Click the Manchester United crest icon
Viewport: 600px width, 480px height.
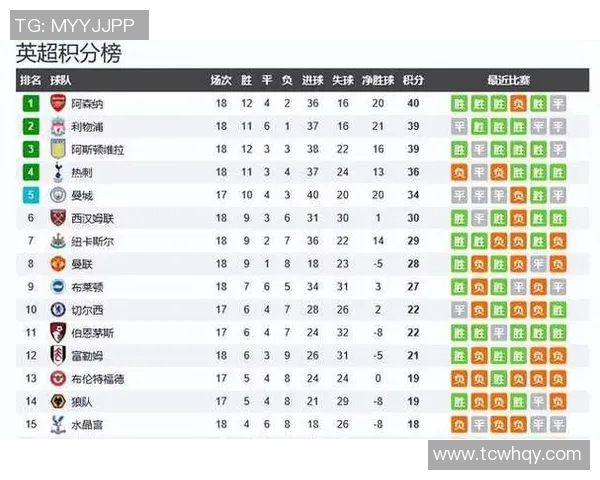pos(58,264)
